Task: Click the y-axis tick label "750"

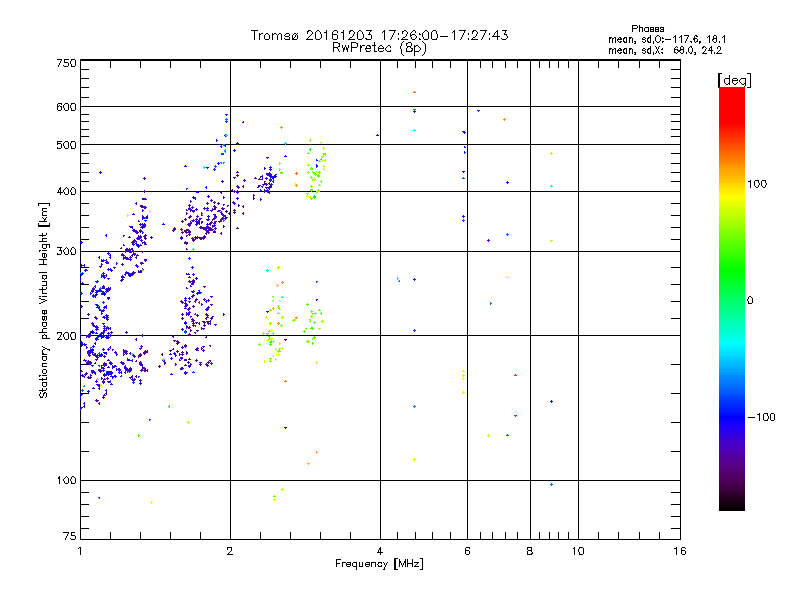Action: tap(66, 63)
